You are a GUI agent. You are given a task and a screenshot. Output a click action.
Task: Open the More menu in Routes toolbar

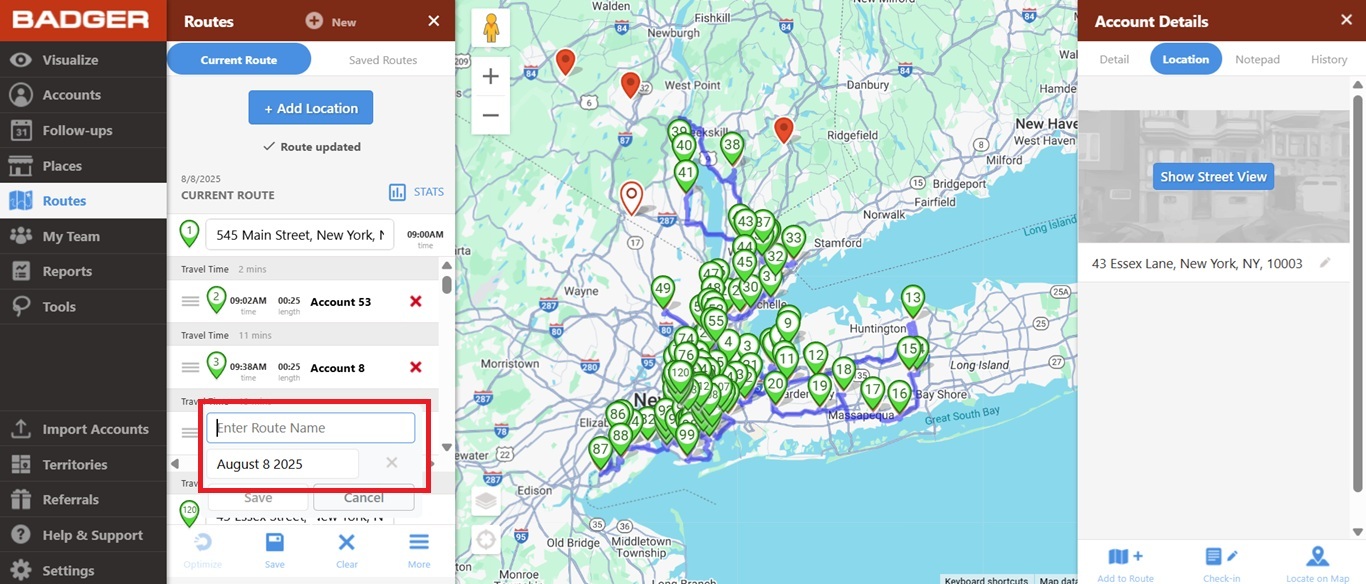pyautogui.click(x=419, y=550)
